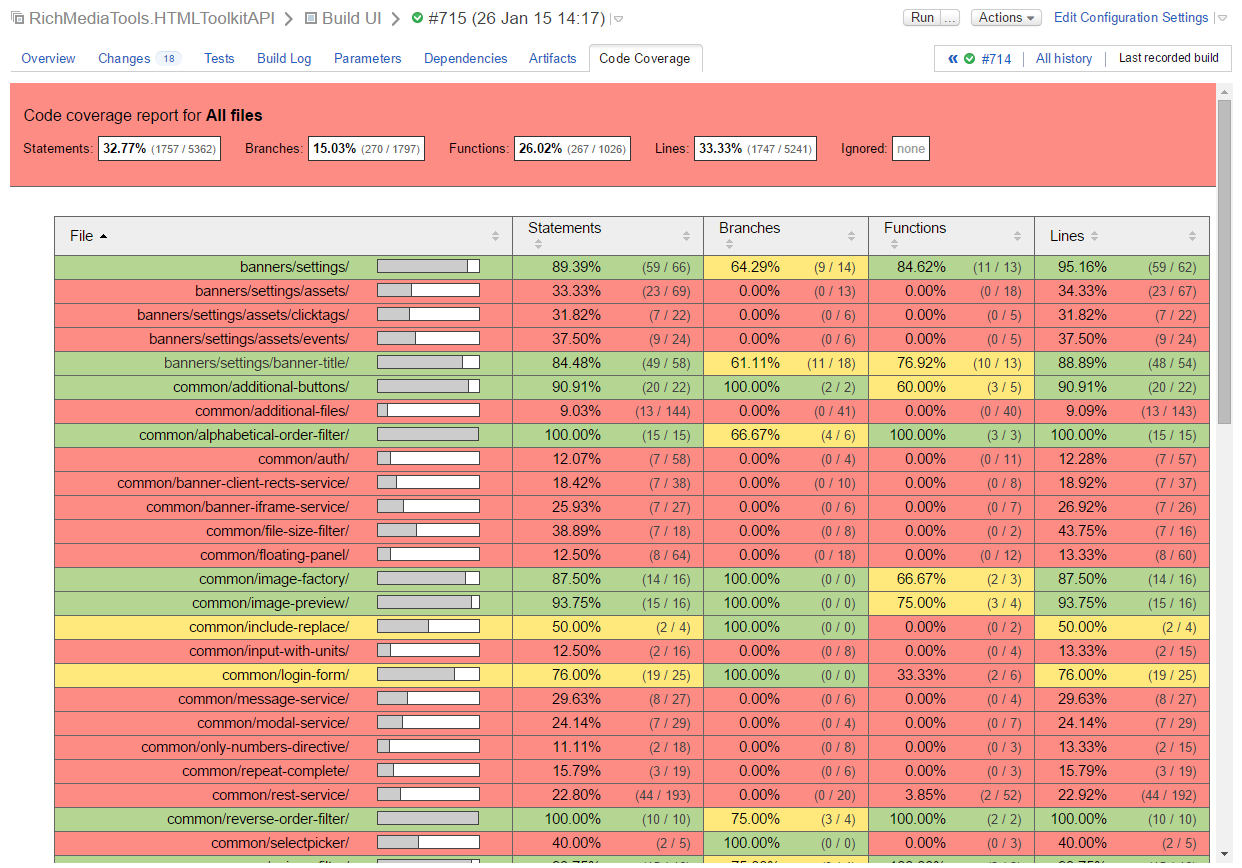Click sort arrows at right of Lines header
Image resolution: width=1242 pixels, height=868 pixels.
(1192, 236)
